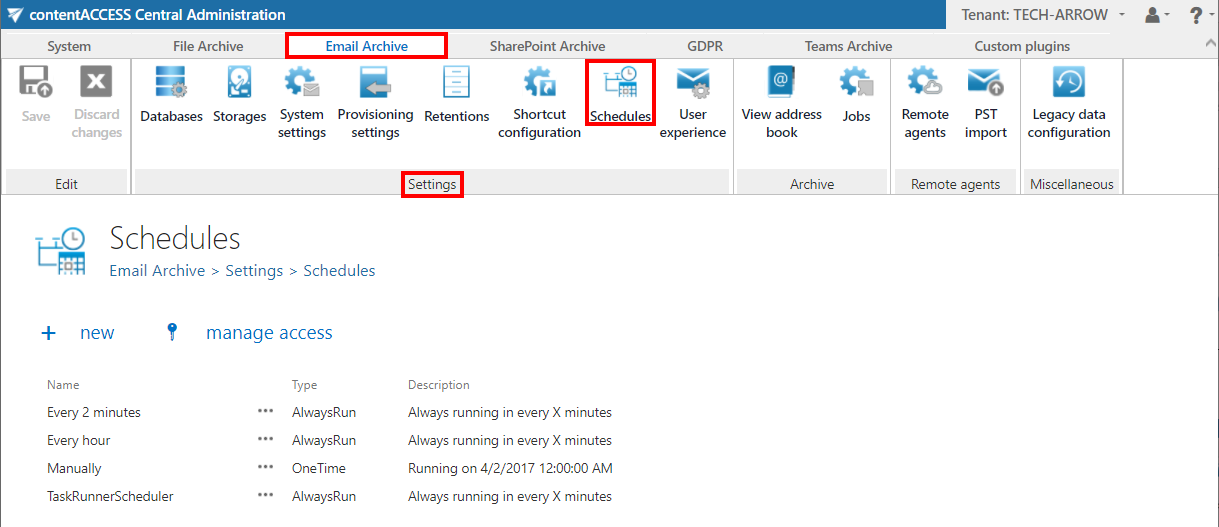Select the TaskRunnerScheduler schedule row

[x=110, y=496]
